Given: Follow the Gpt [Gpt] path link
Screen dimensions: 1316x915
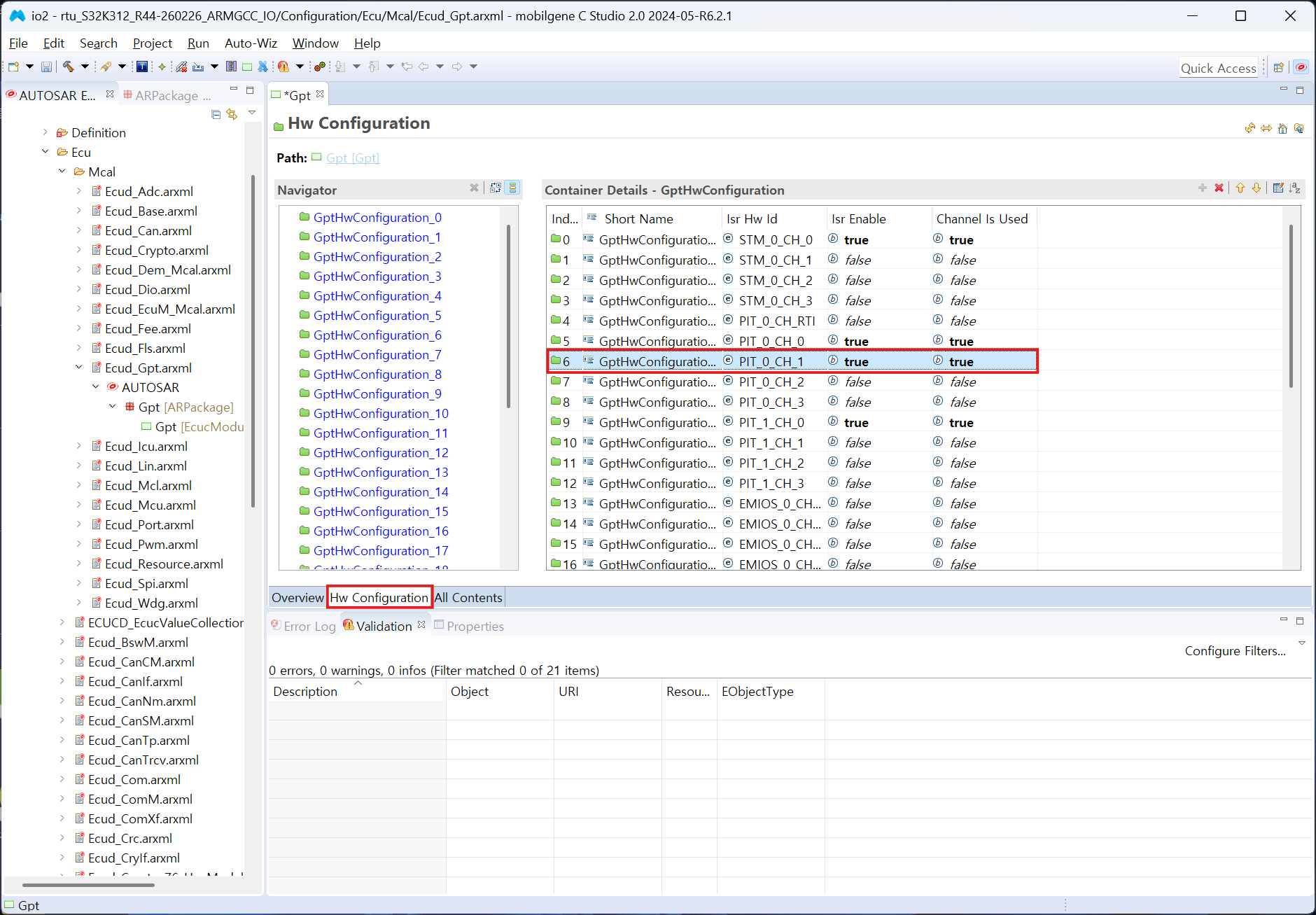Looking at the screenshot, I should point(353,158).
